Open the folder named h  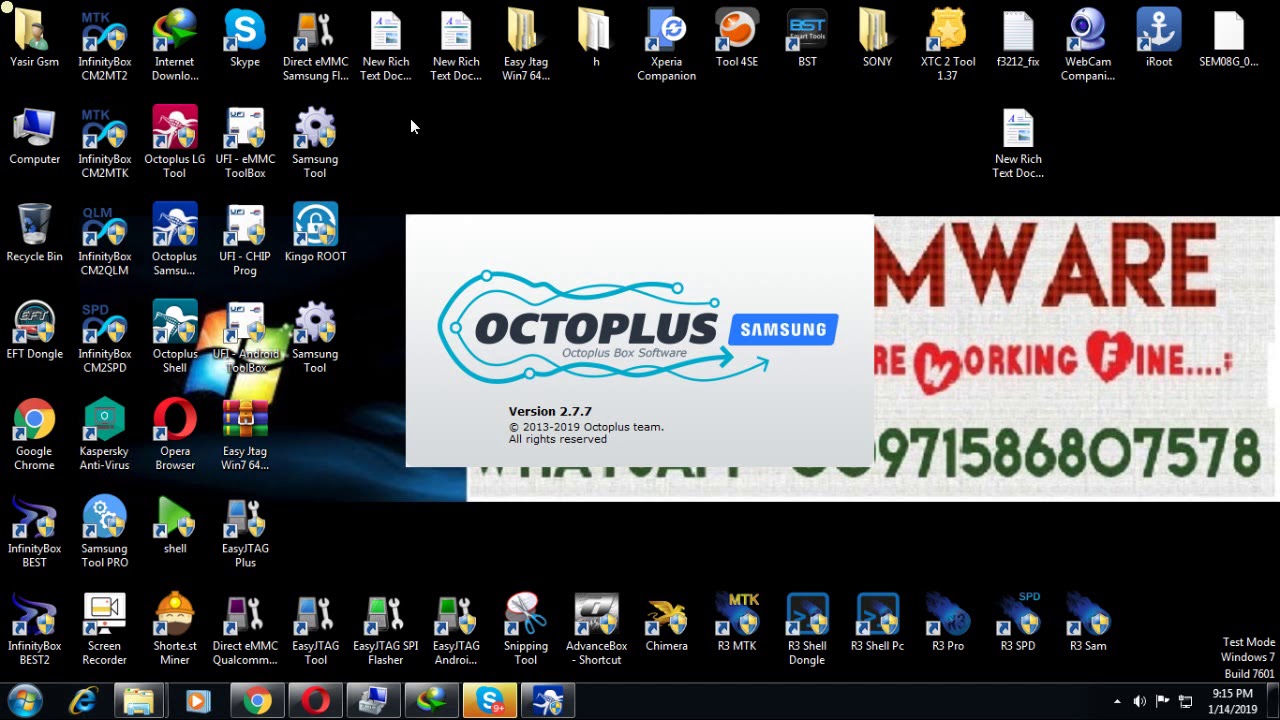(596, 40)
